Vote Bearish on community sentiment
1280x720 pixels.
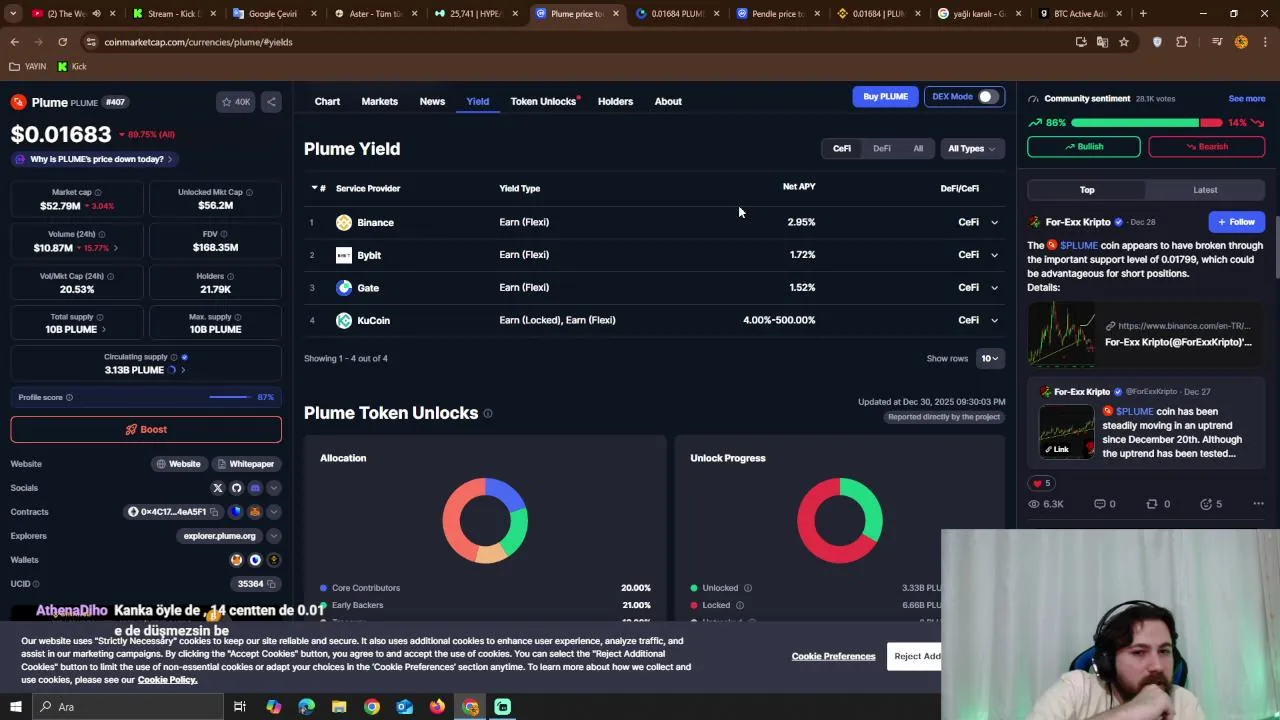[x=1207, y=147]
